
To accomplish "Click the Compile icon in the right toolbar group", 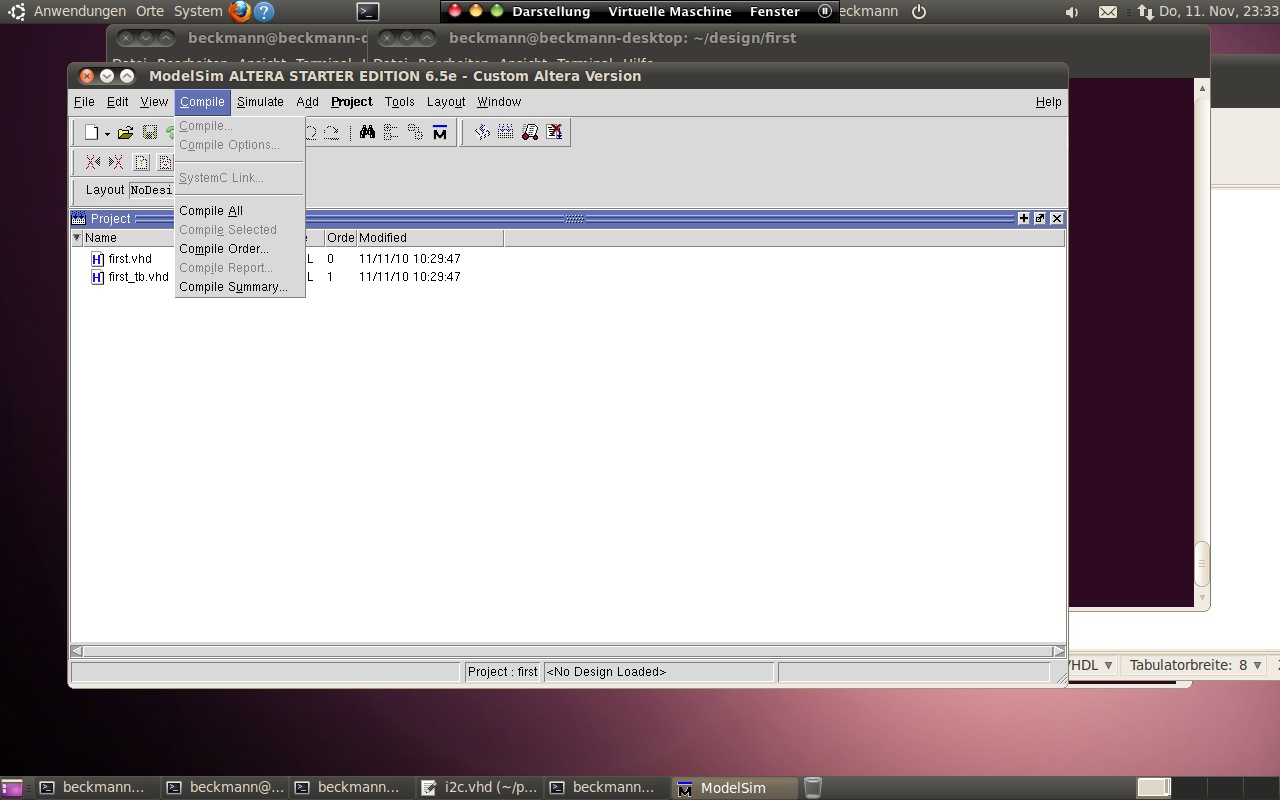I will tap(482, 132).
